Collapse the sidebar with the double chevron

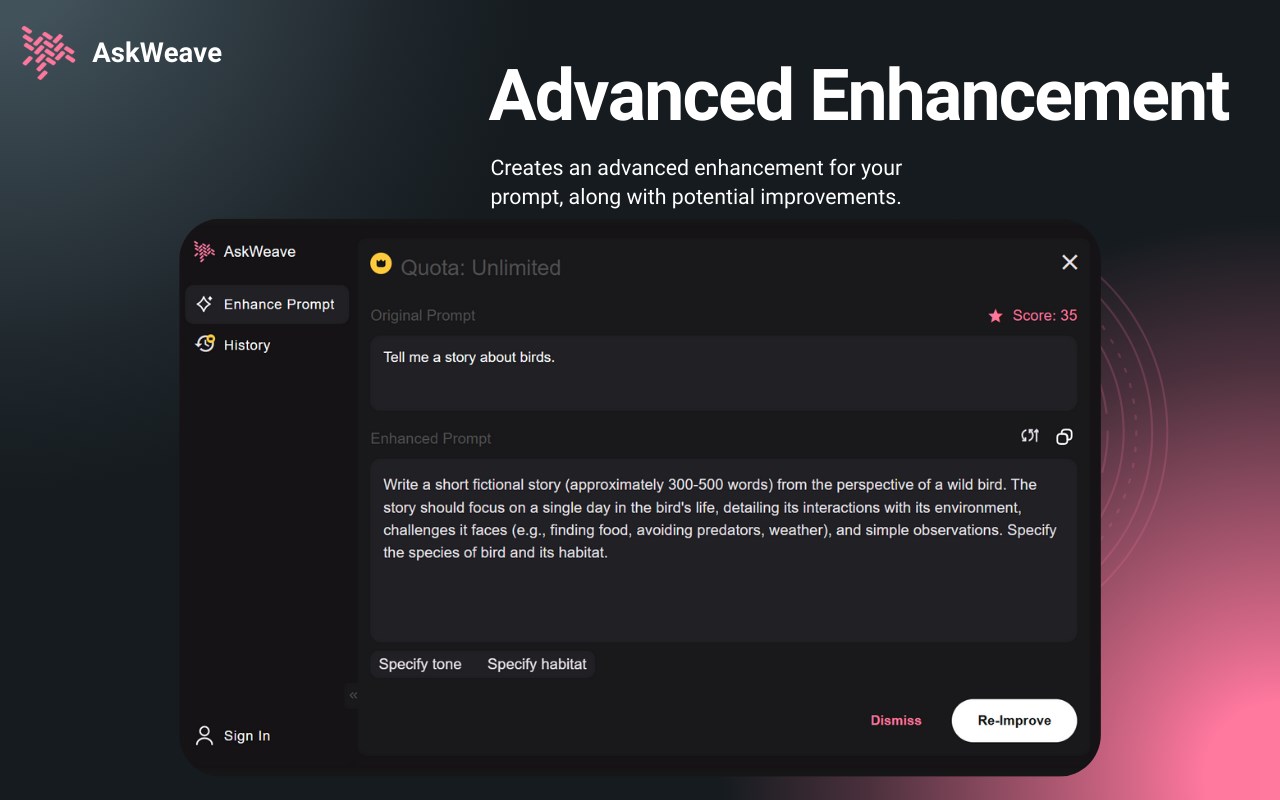pos(353,695)
